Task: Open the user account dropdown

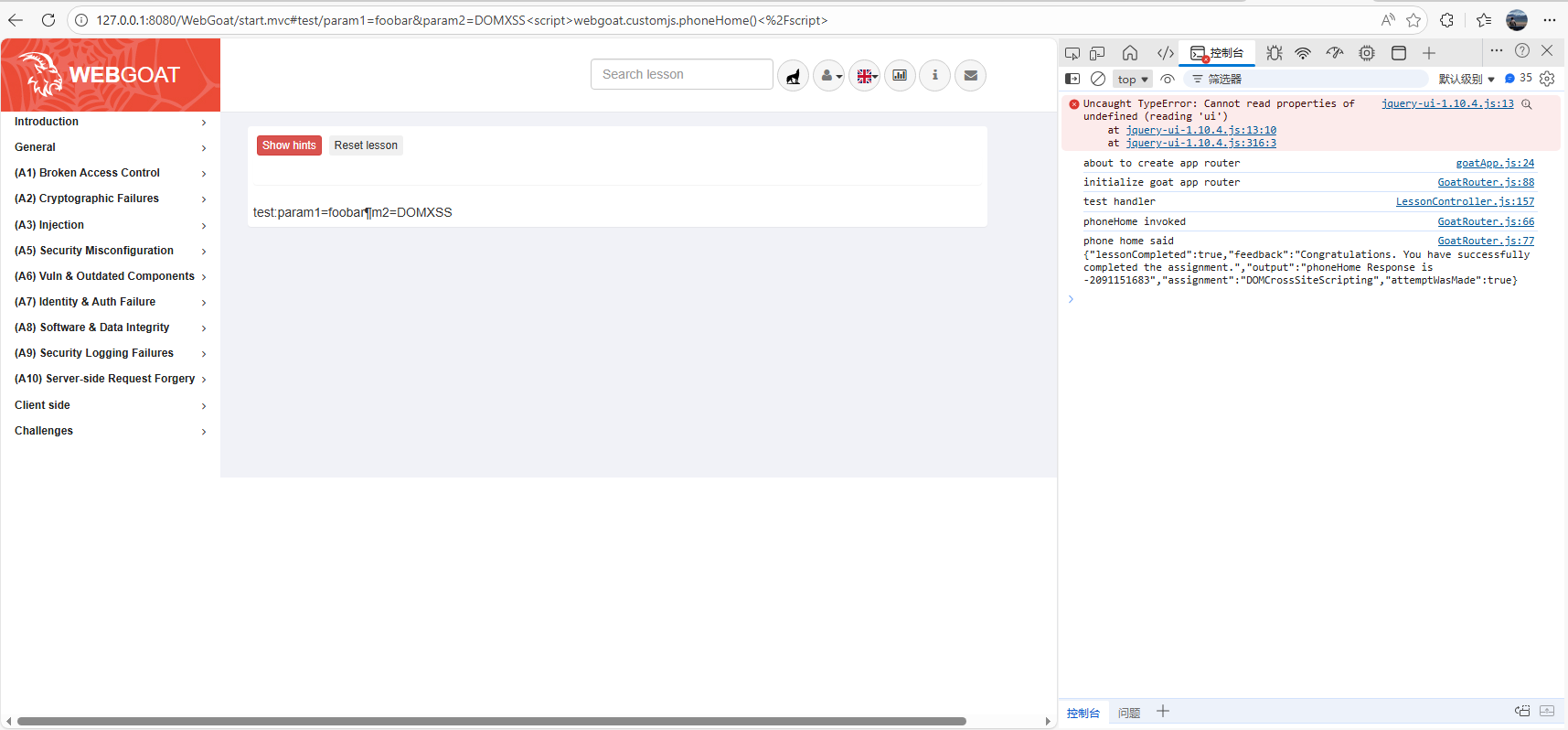Action: point(828,76)
